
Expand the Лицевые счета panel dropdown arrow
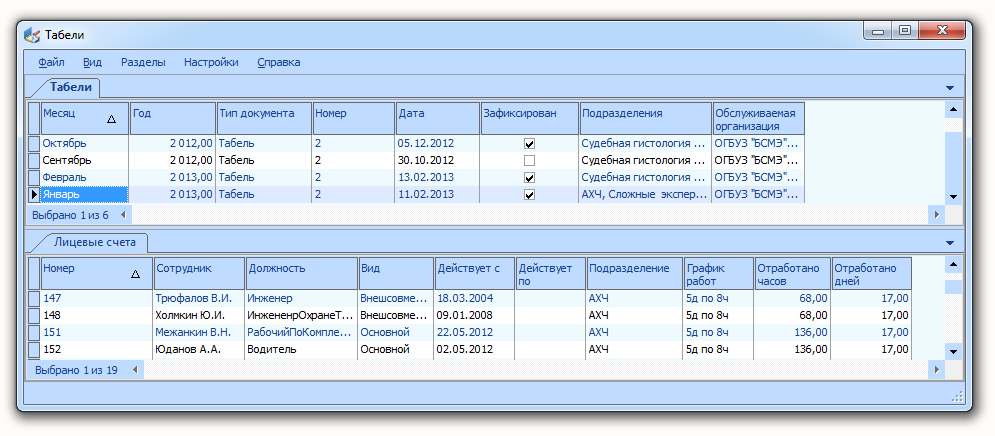click(950, 242)
